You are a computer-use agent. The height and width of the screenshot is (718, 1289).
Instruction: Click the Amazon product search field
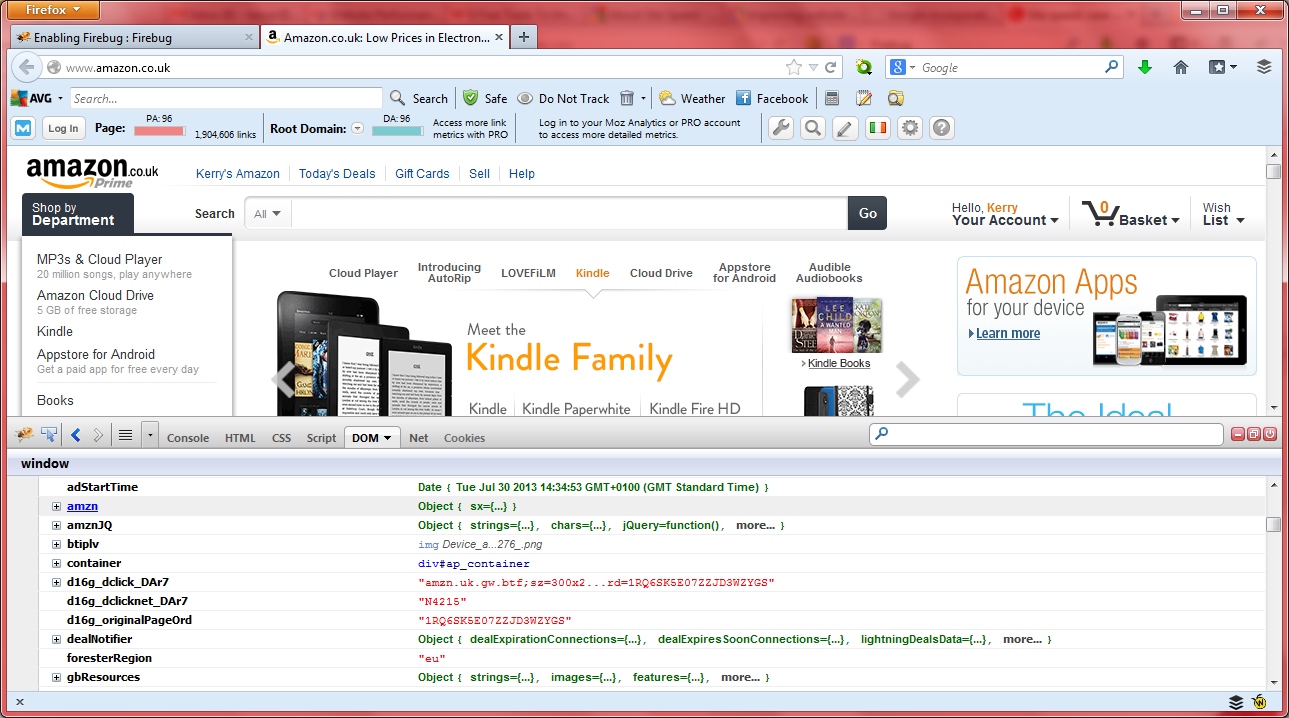(x=570, y=213)
